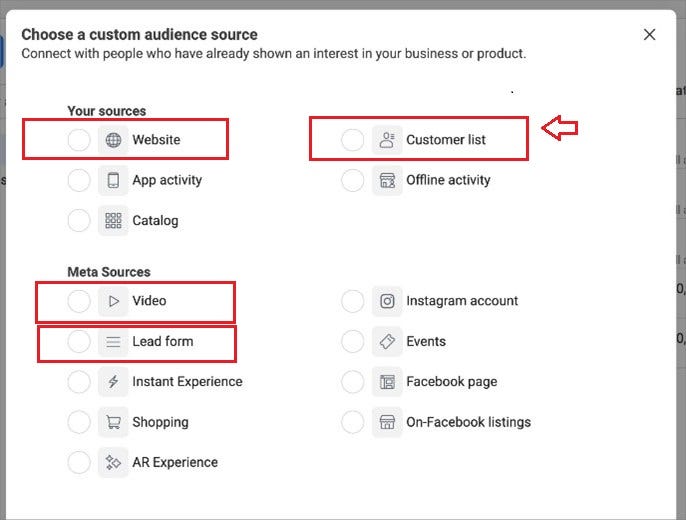
Task: Click the On-Facebook listings storefront icon
Action: 387,422
